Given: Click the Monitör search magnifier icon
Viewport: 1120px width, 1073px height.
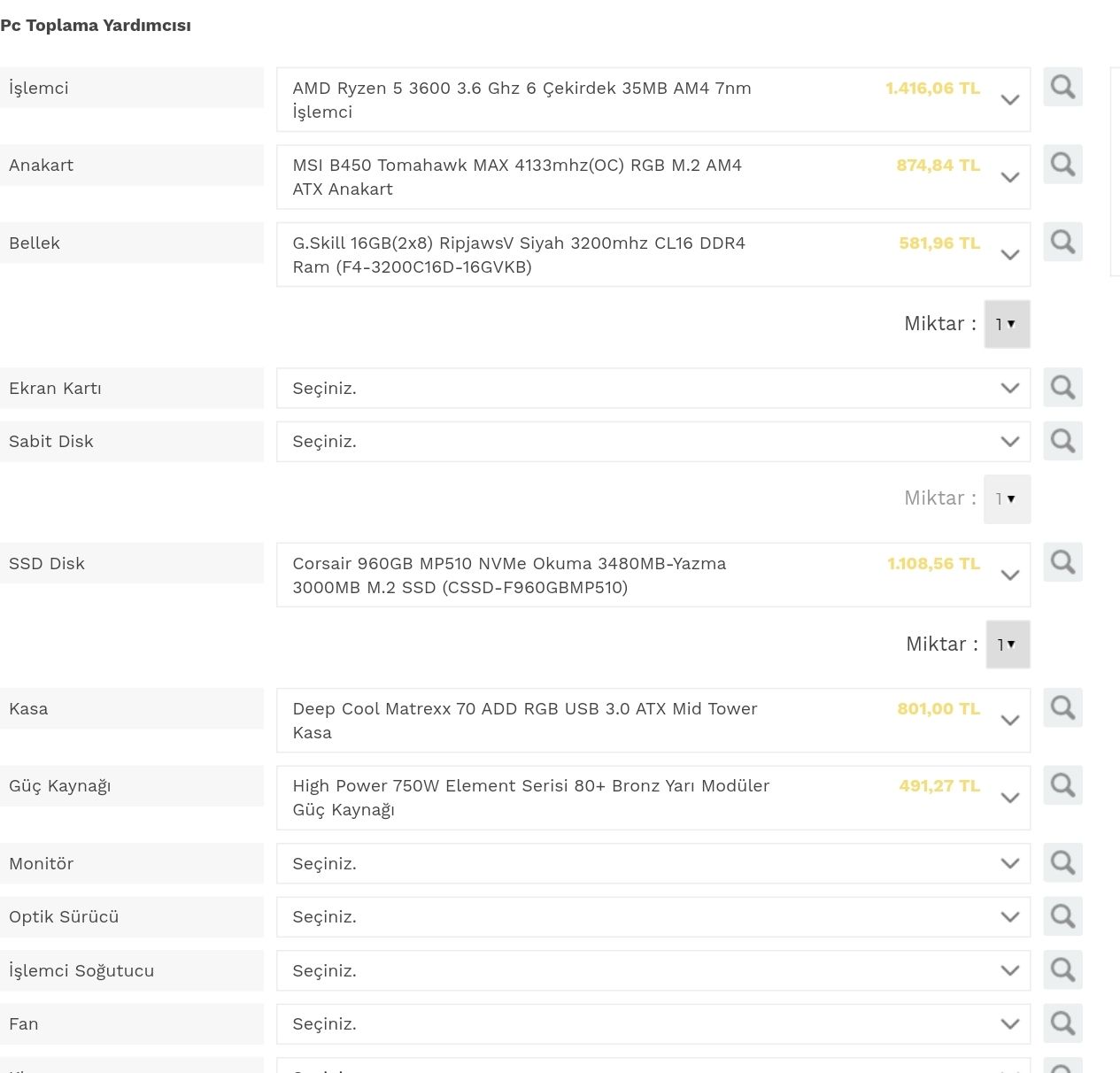Looking at the screenshot, I should coord(1062,863).
